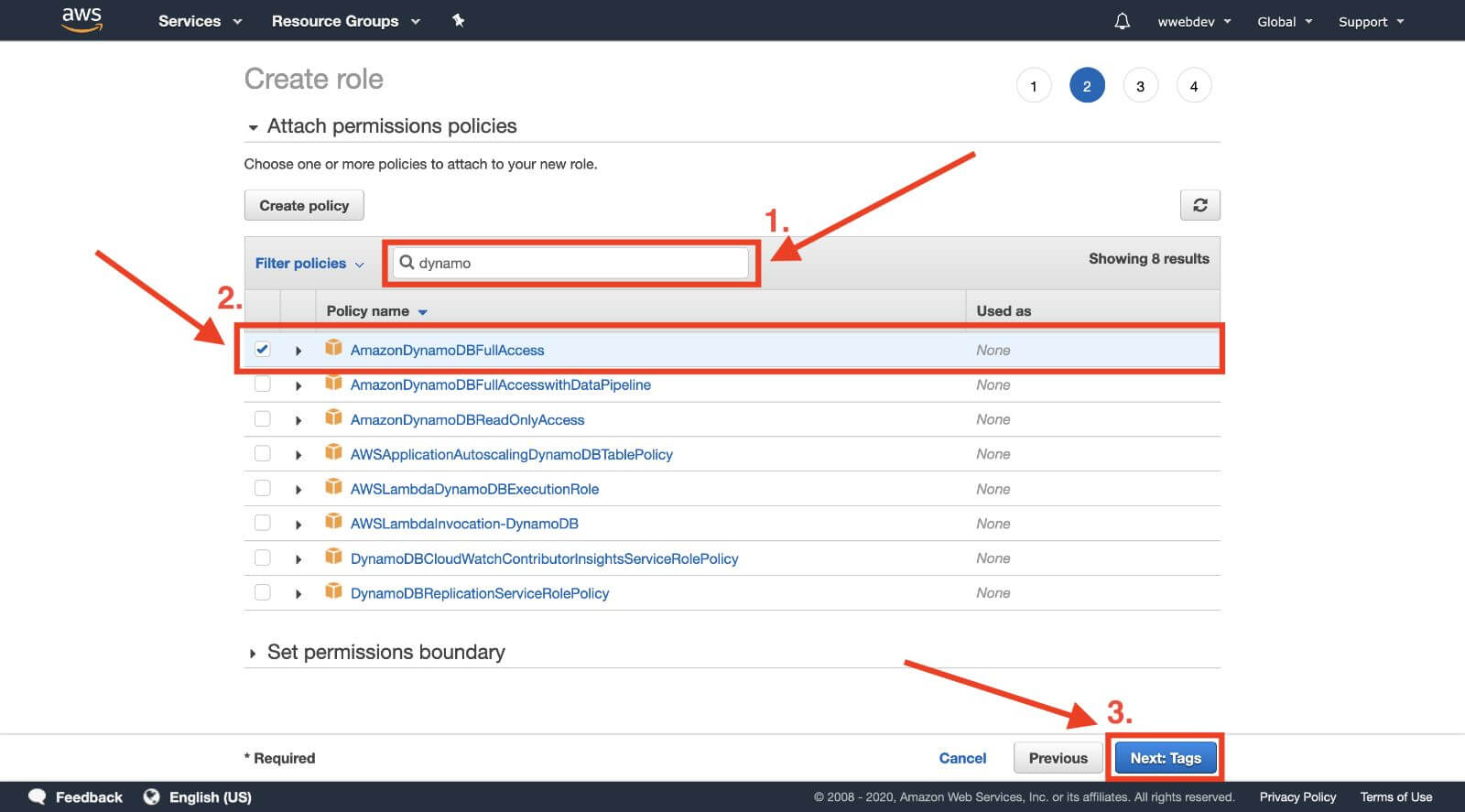Open the AmazonDynamoDBReadOnlyAccess policy link
The image size is (1465, 812).
coord(467,419)
